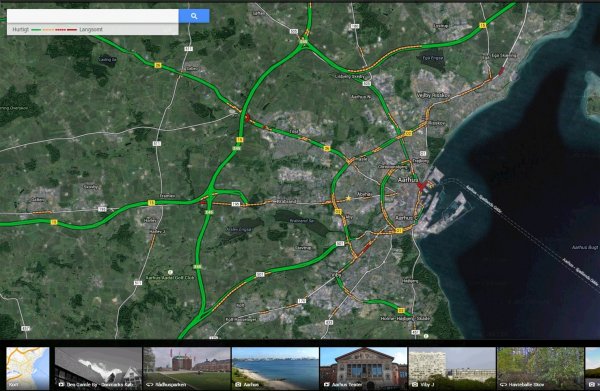Click the Aarhus Aadal Golf Club label
The height and width of the screenshot is (391, 600).
[x=170, y=278]
